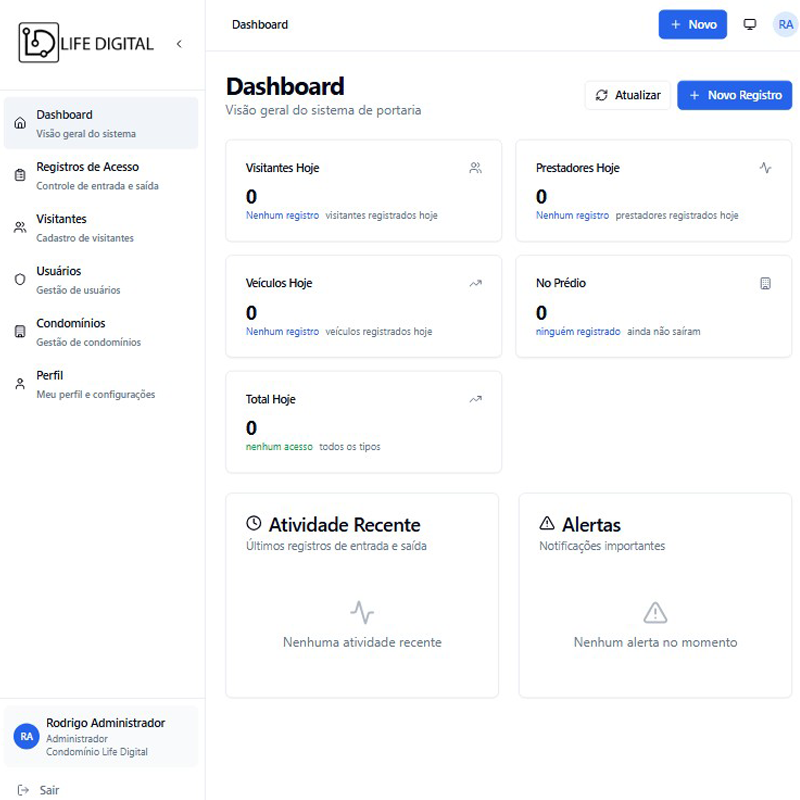800x800 pixels.
Task: Create a Novo Registro entry
Action: [x=734, y=95]
